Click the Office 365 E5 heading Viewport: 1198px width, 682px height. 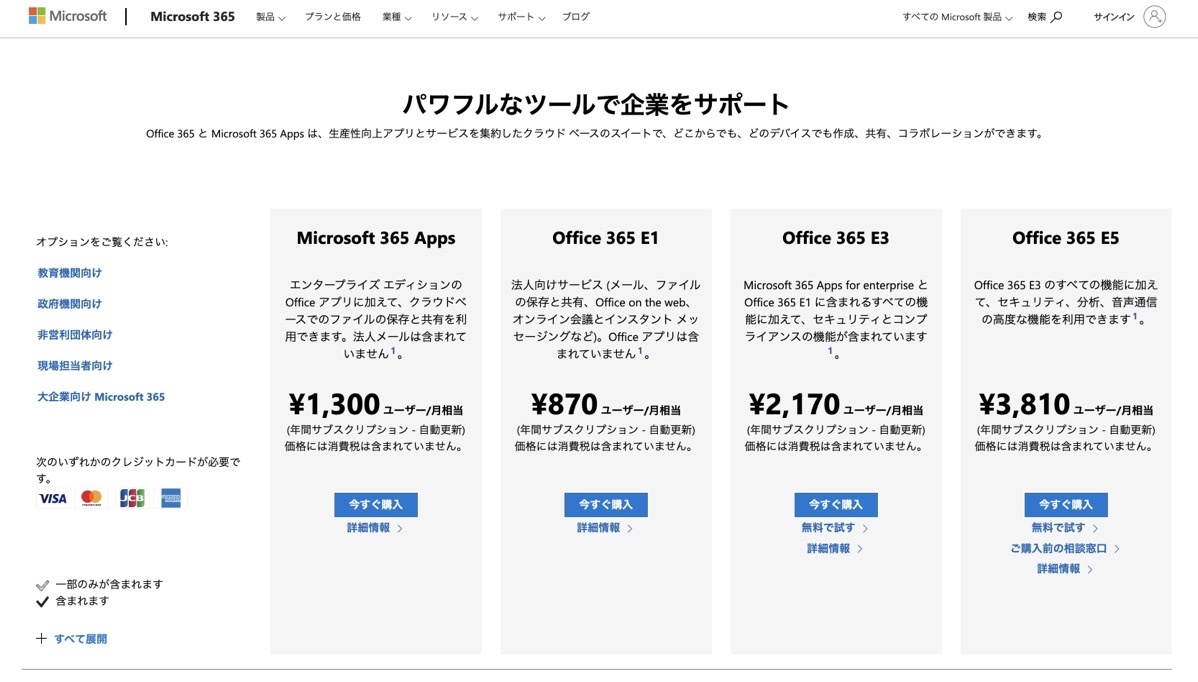click(1065, 238)
